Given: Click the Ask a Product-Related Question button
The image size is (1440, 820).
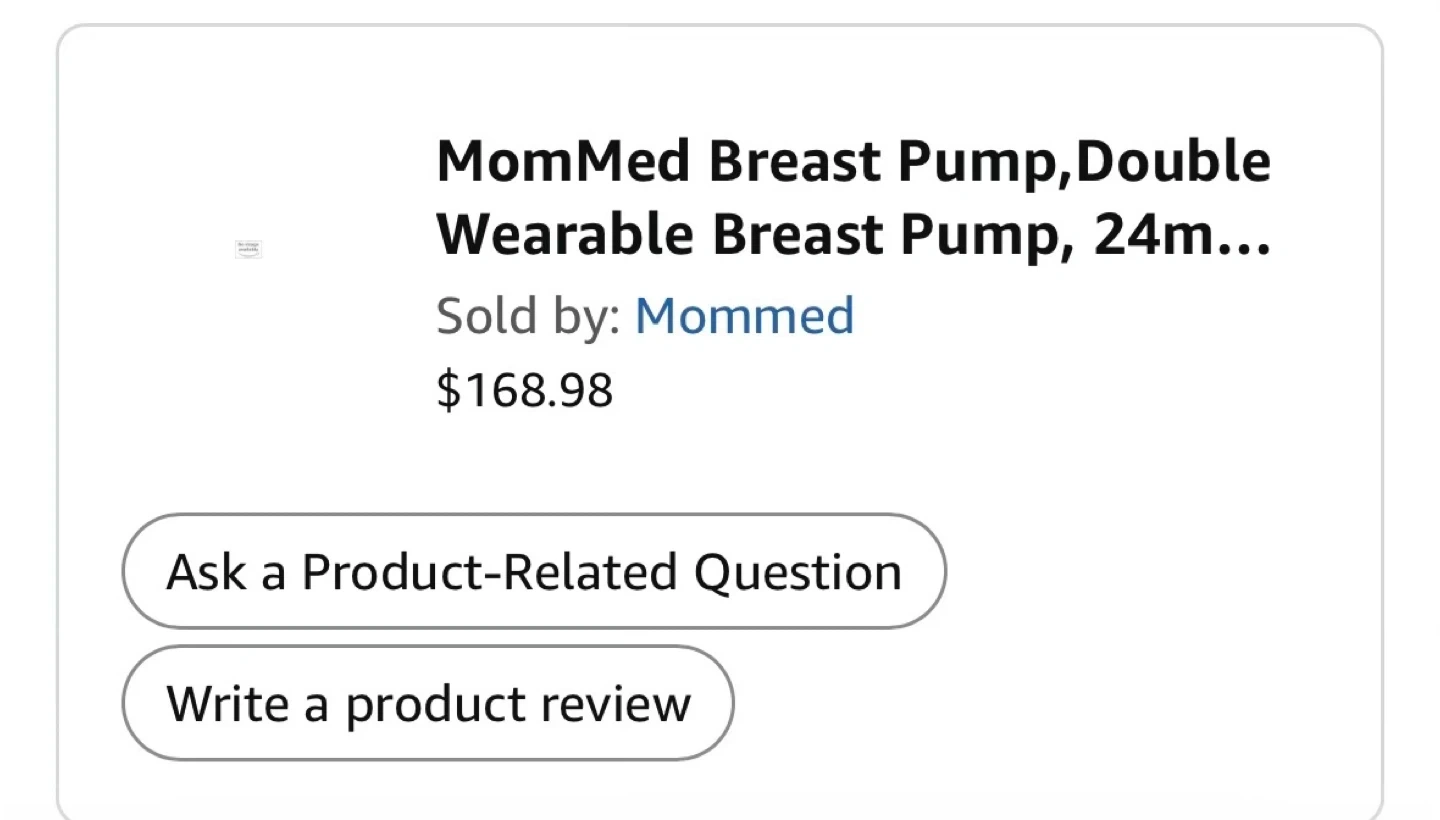Looking at the screenshot, I should (x=533, y=572).
